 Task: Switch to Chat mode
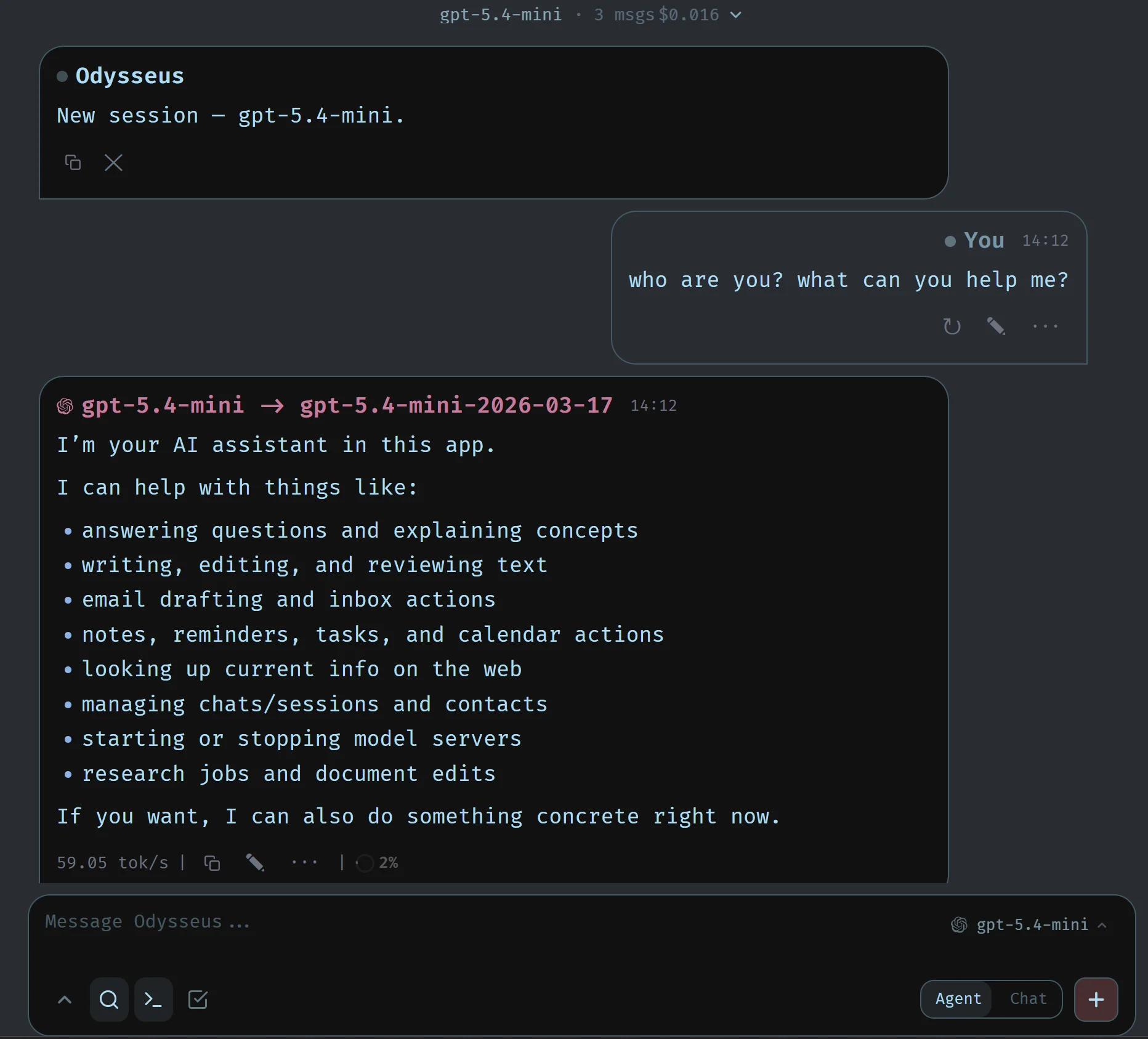point(1028,999)
